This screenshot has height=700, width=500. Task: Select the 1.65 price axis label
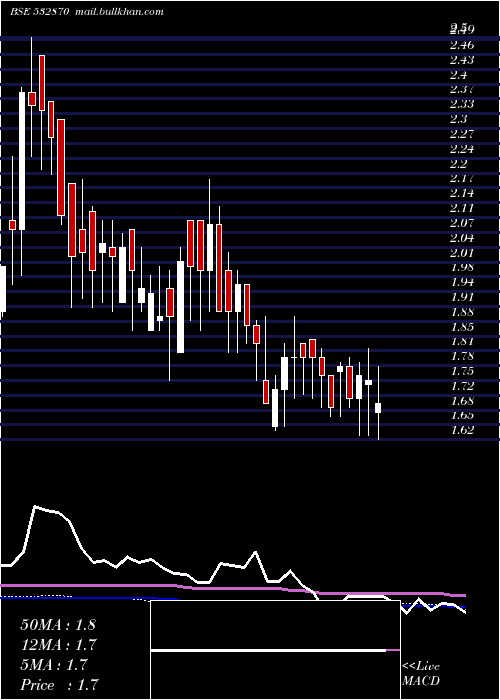(462, 416)
